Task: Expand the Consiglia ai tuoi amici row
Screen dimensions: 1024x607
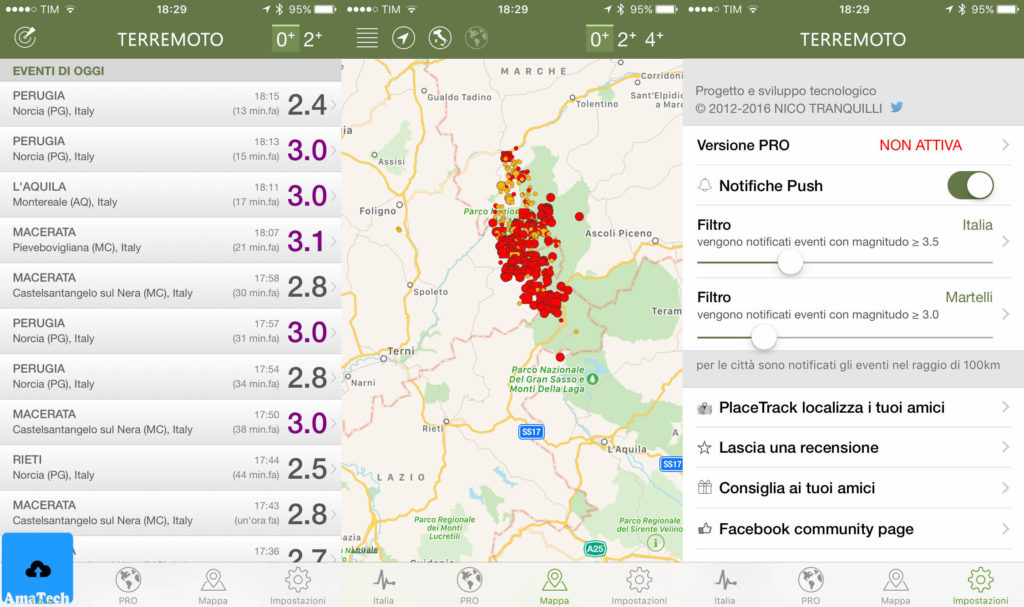Action: tap(852, 488)
